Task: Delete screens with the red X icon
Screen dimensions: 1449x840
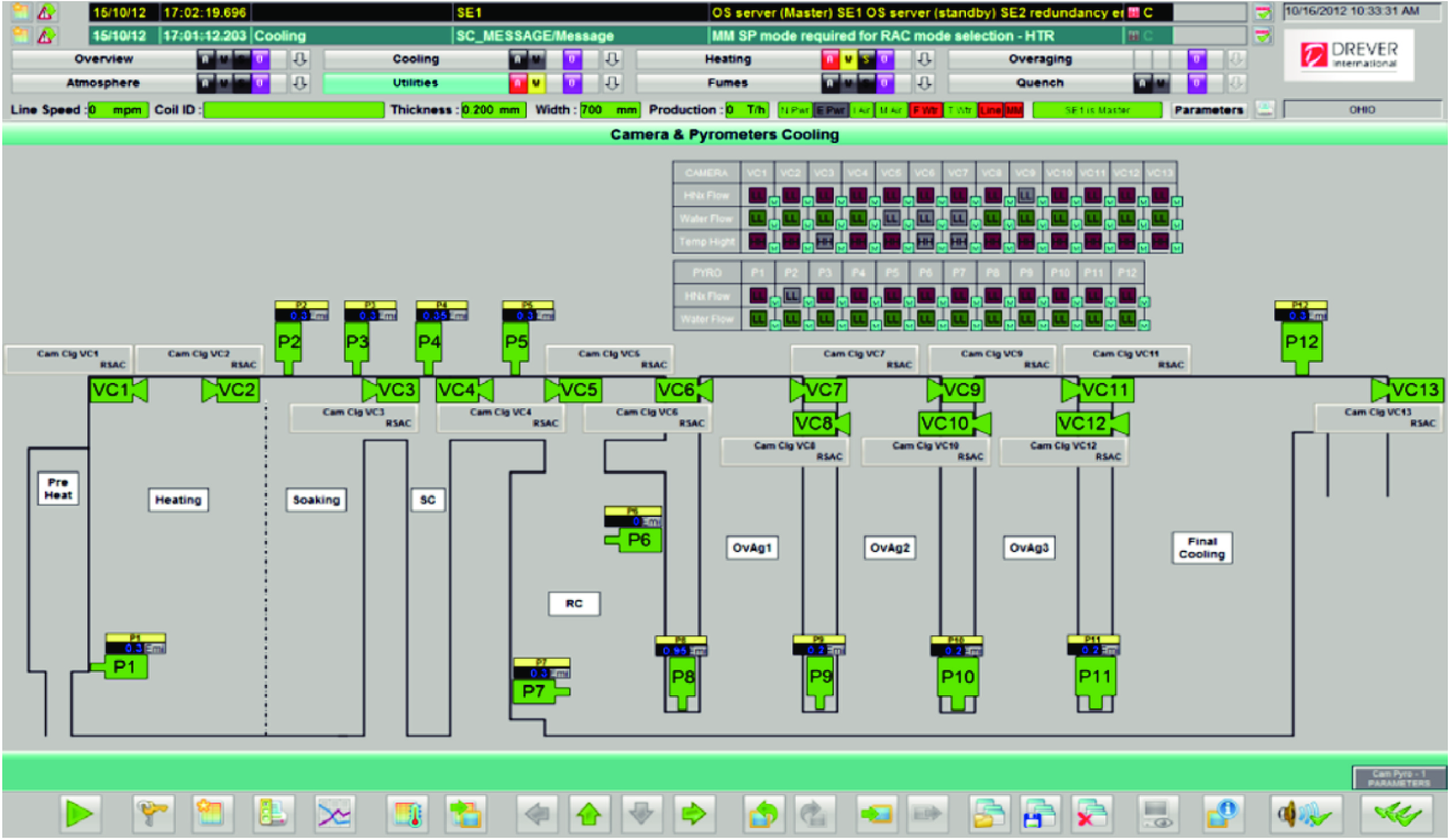Action: tap(1091, 814)
